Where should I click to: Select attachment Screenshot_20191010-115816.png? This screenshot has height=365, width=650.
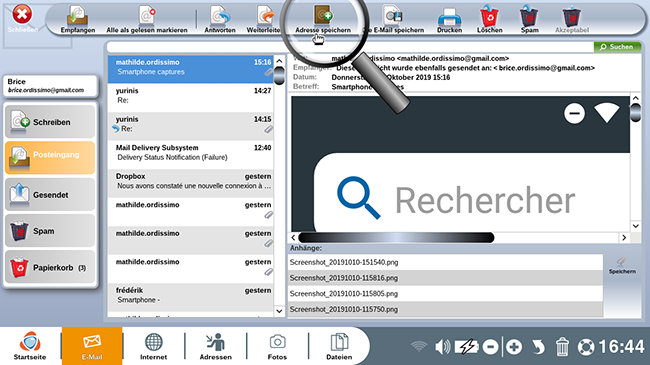445,278
